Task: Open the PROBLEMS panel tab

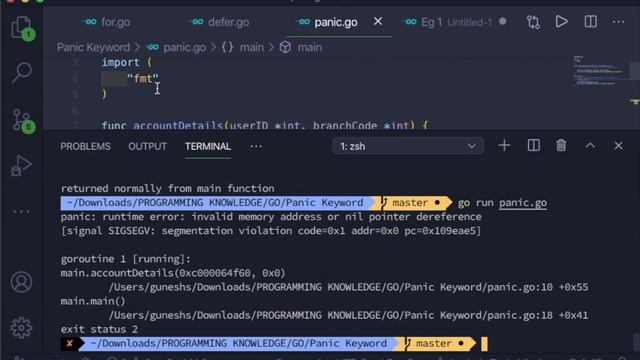Action: click(x=85, y=147)
